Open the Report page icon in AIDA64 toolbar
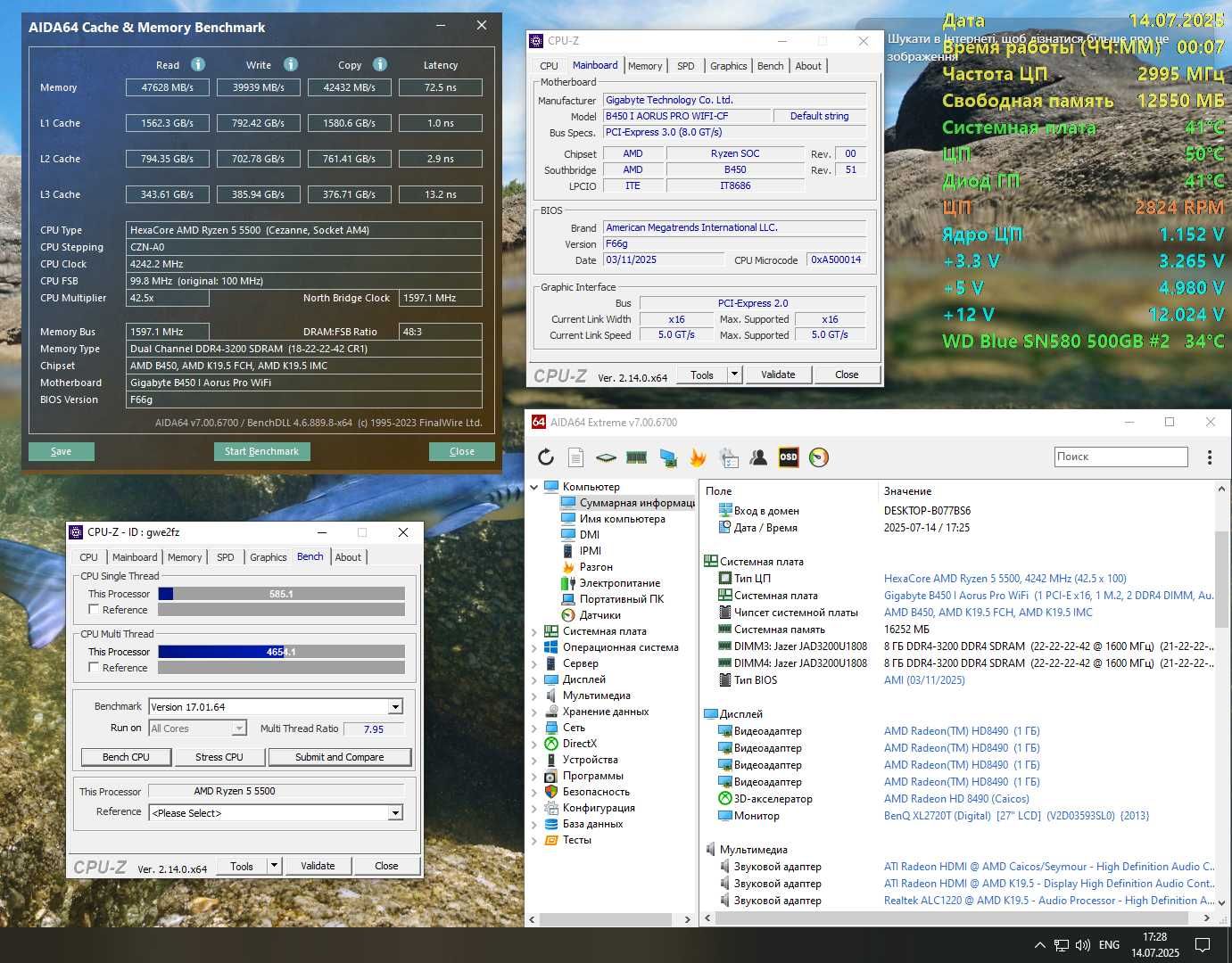This screenshot has height=963, width=1232. click(x=575, y=457)
